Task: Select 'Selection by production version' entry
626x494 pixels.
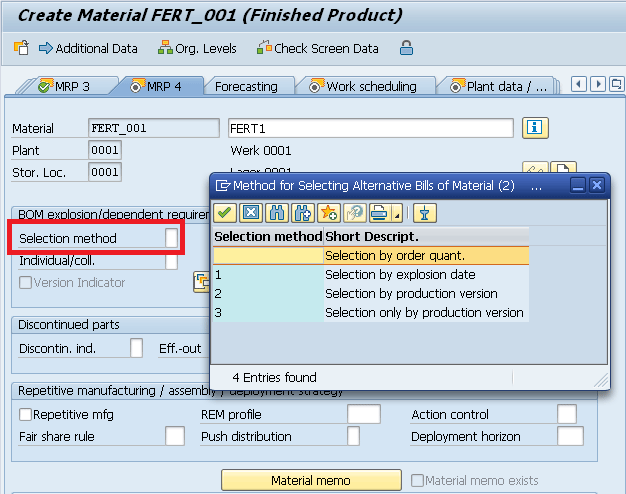Action: pyautogui.click(x=410, y=293)
